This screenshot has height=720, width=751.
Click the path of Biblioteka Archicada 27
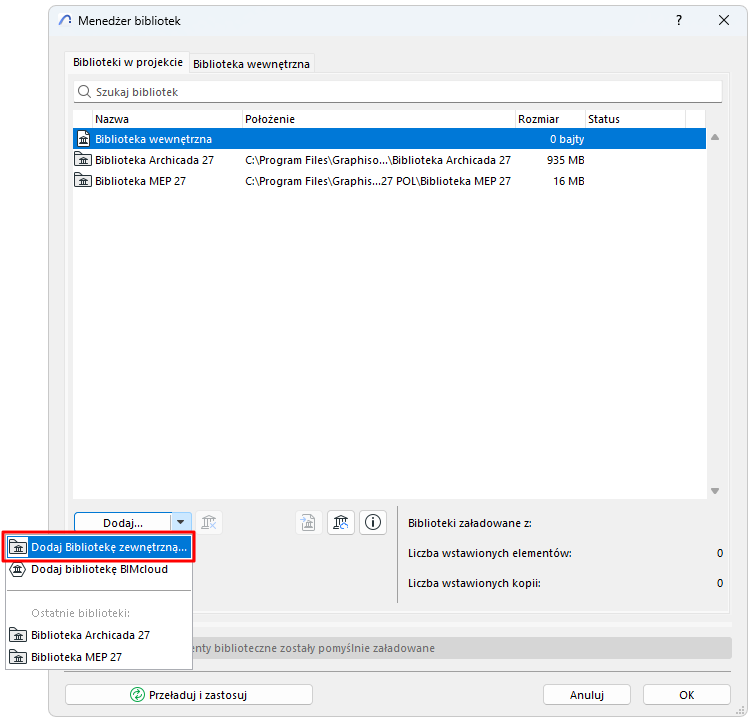(x=378, y=160)
